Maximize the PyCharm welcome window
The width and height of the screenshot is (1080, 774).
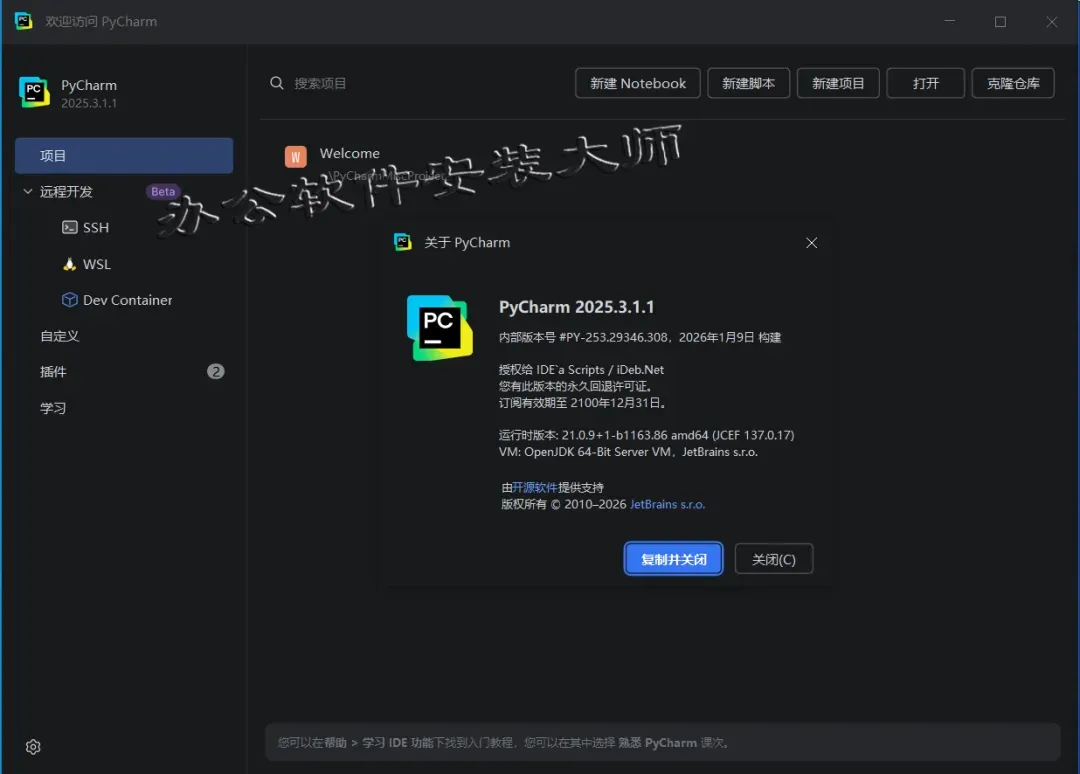pos(1000,21)
